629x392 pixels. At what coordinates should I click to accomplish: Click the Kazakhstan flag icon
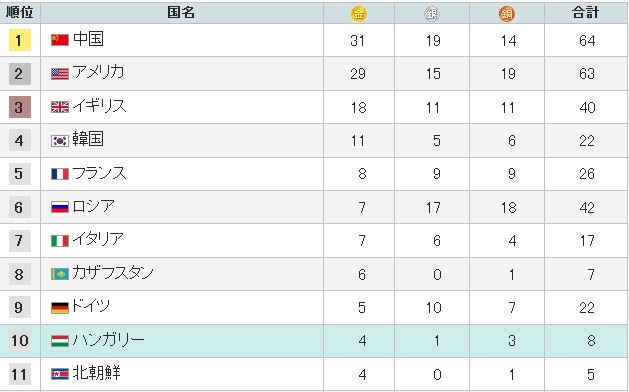click(x=60, y=274)
